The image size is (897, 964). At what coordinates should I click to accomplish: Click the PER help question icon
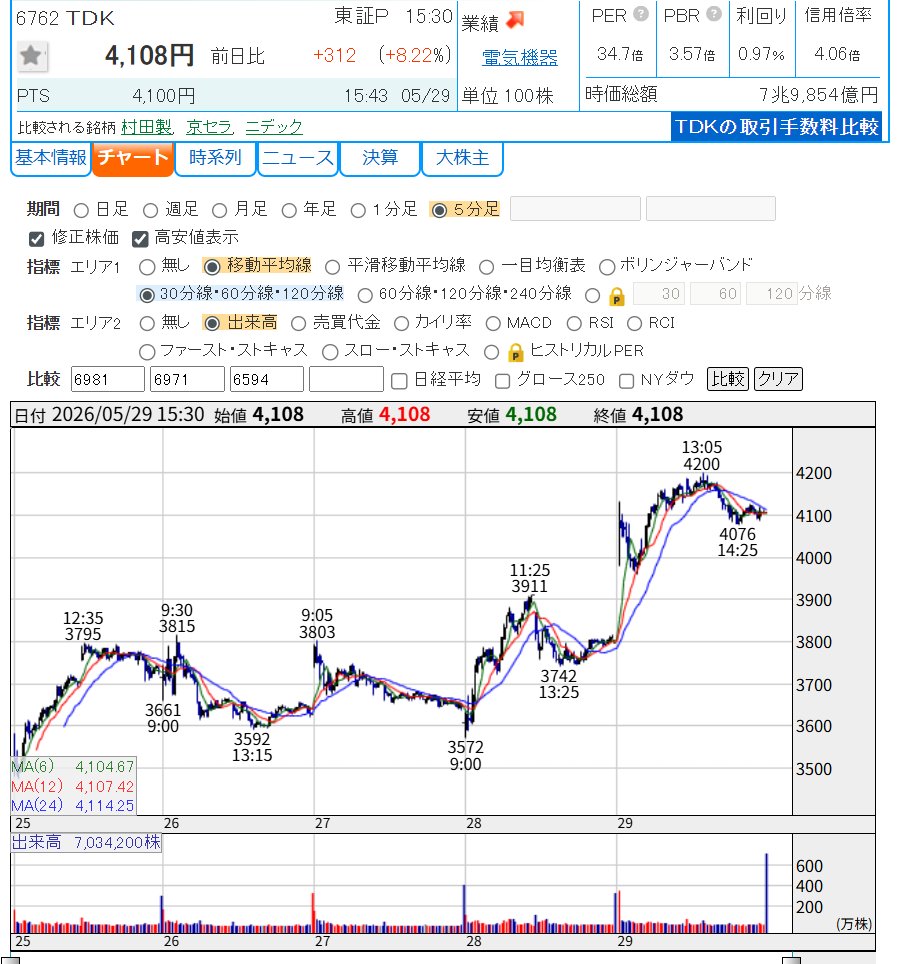point(641,14)
